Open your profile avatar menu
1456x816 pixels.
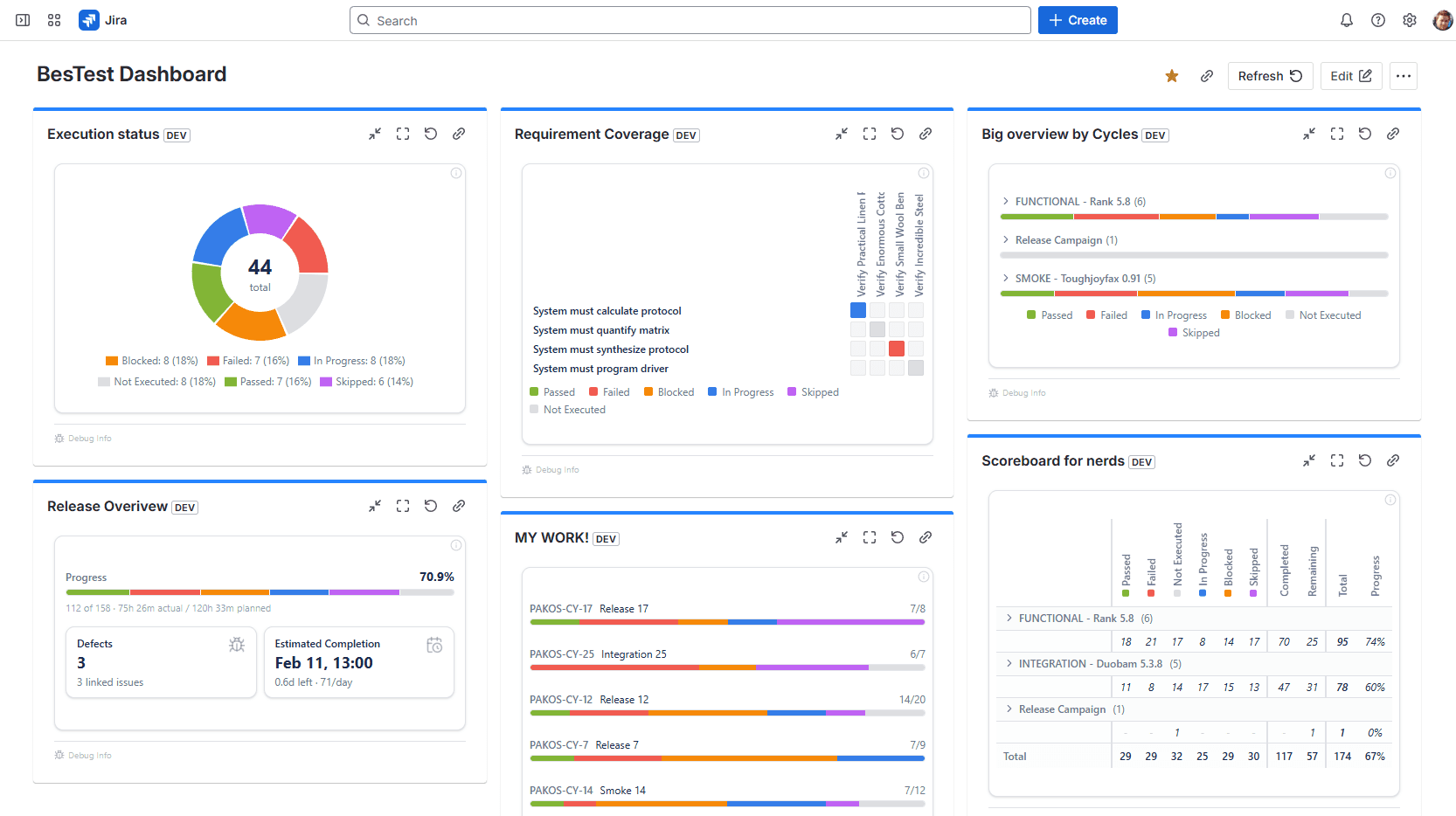1441,19
